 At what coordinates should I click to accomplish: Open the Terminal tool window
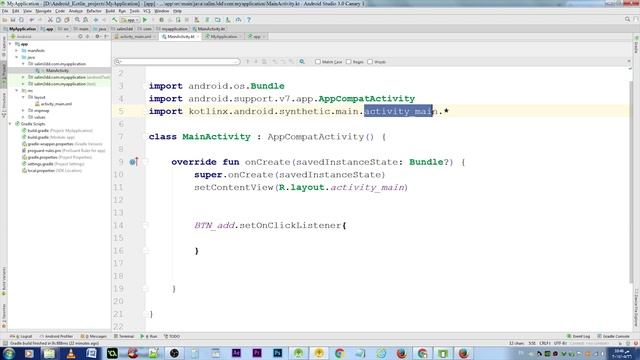pyautogui.click(x=124, y=336)
